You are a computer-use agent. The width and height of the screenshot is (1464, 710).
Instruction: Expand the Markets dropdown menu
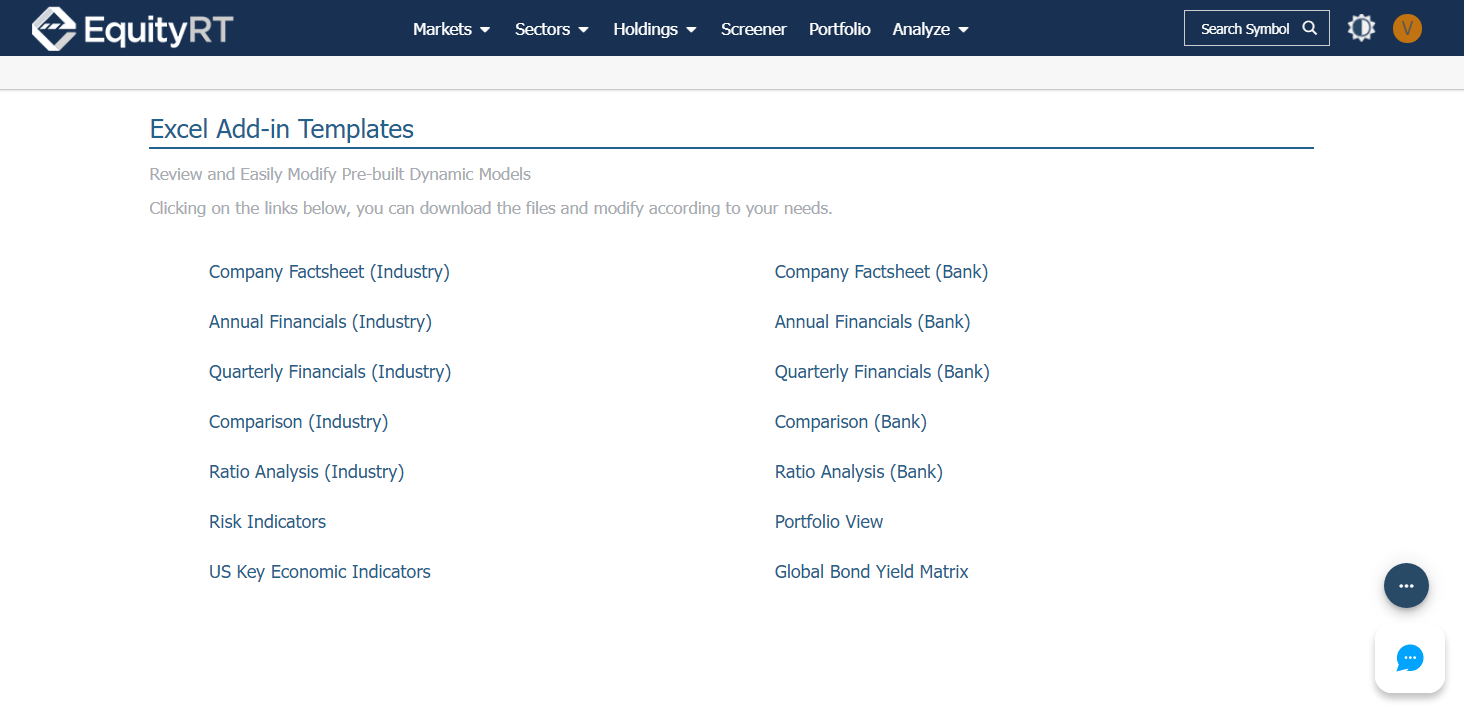(451, 29)
